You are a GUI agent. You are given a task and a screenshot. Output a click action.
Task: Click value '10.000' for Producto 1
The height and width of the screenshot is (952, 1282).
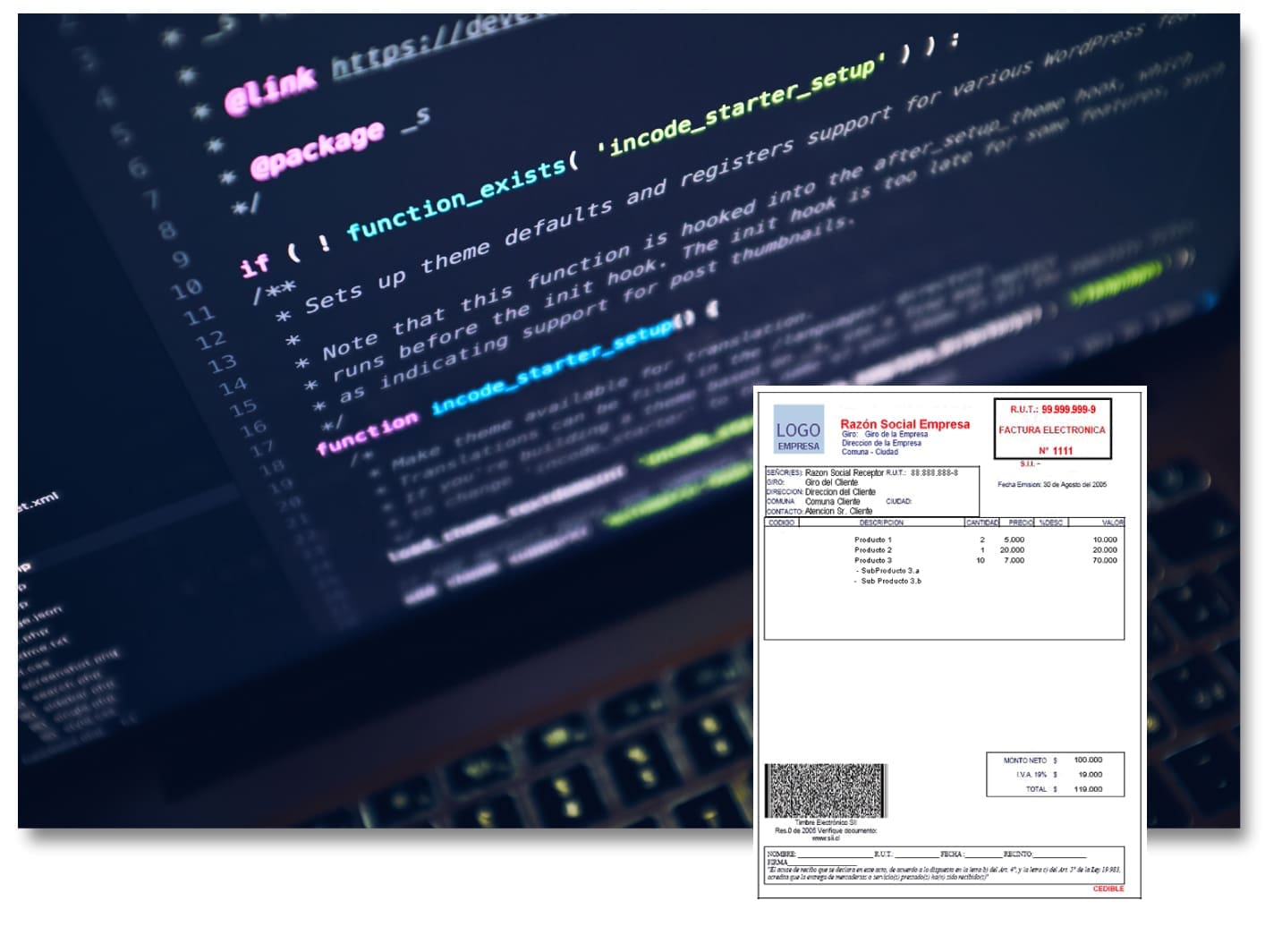1105,540
